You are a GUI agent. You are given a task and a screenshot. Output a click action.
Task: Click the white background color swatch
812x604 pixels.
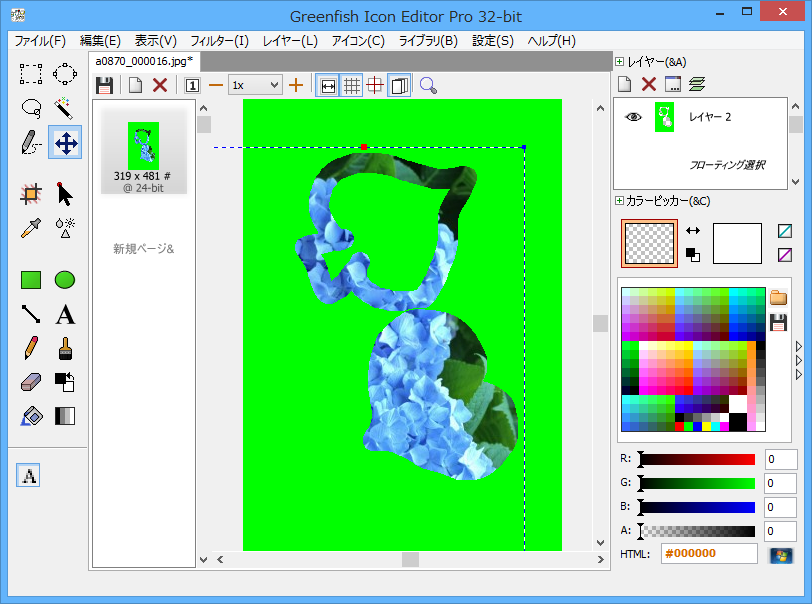click(x=737, y=243)
